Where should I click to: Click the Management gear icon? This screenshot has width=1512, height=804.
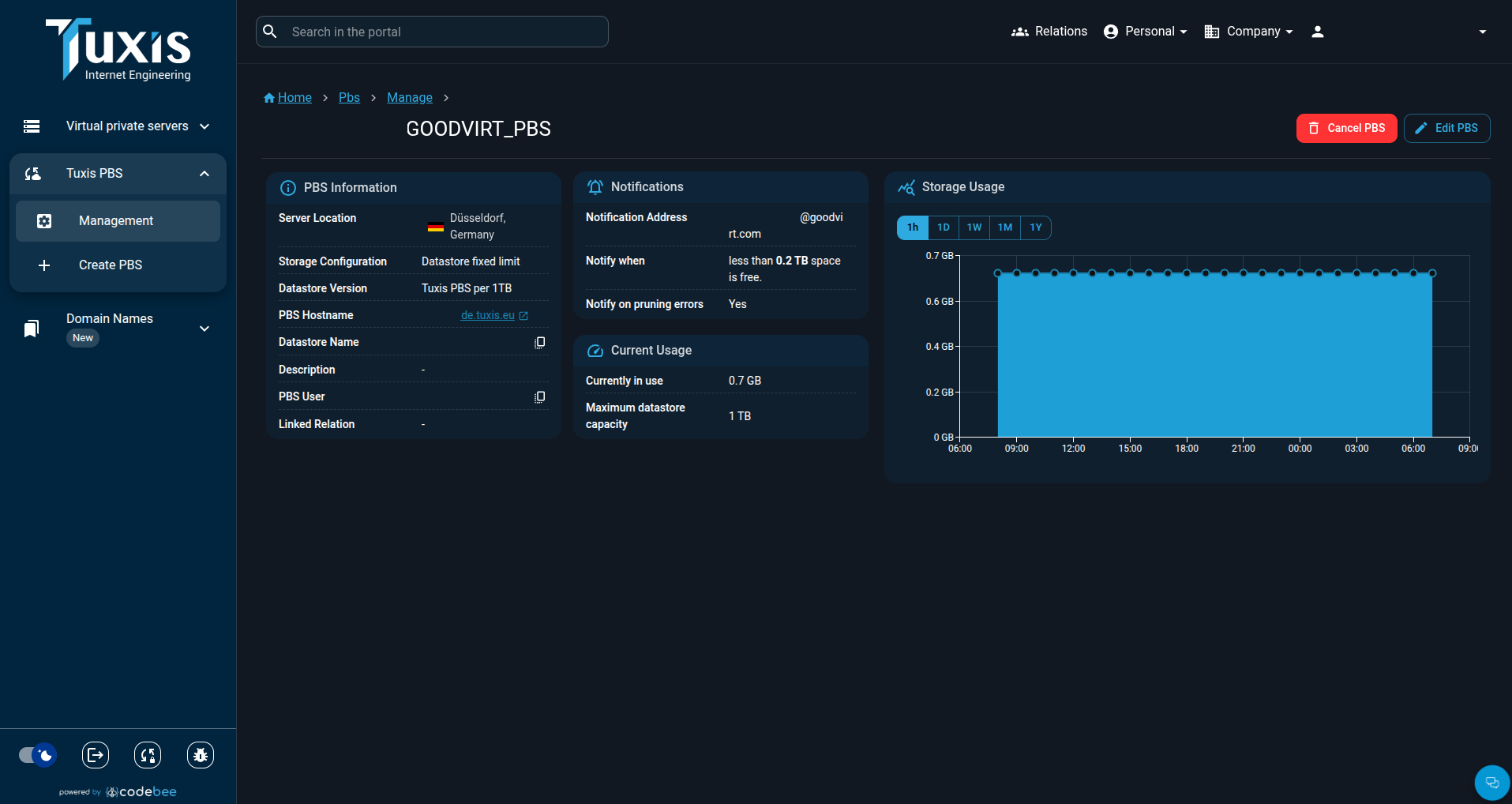coord(44,221)
